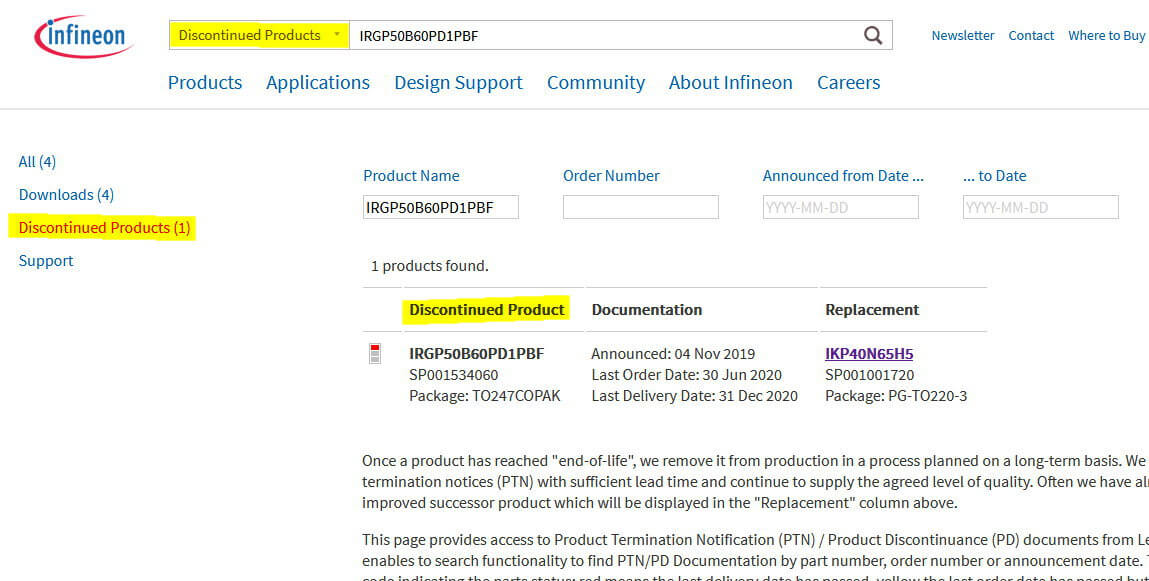The height and width of the screenshot is (581, 1149).
Task: Open the Newsletter link
Action: pyautogui.click(x=962, y=35)
